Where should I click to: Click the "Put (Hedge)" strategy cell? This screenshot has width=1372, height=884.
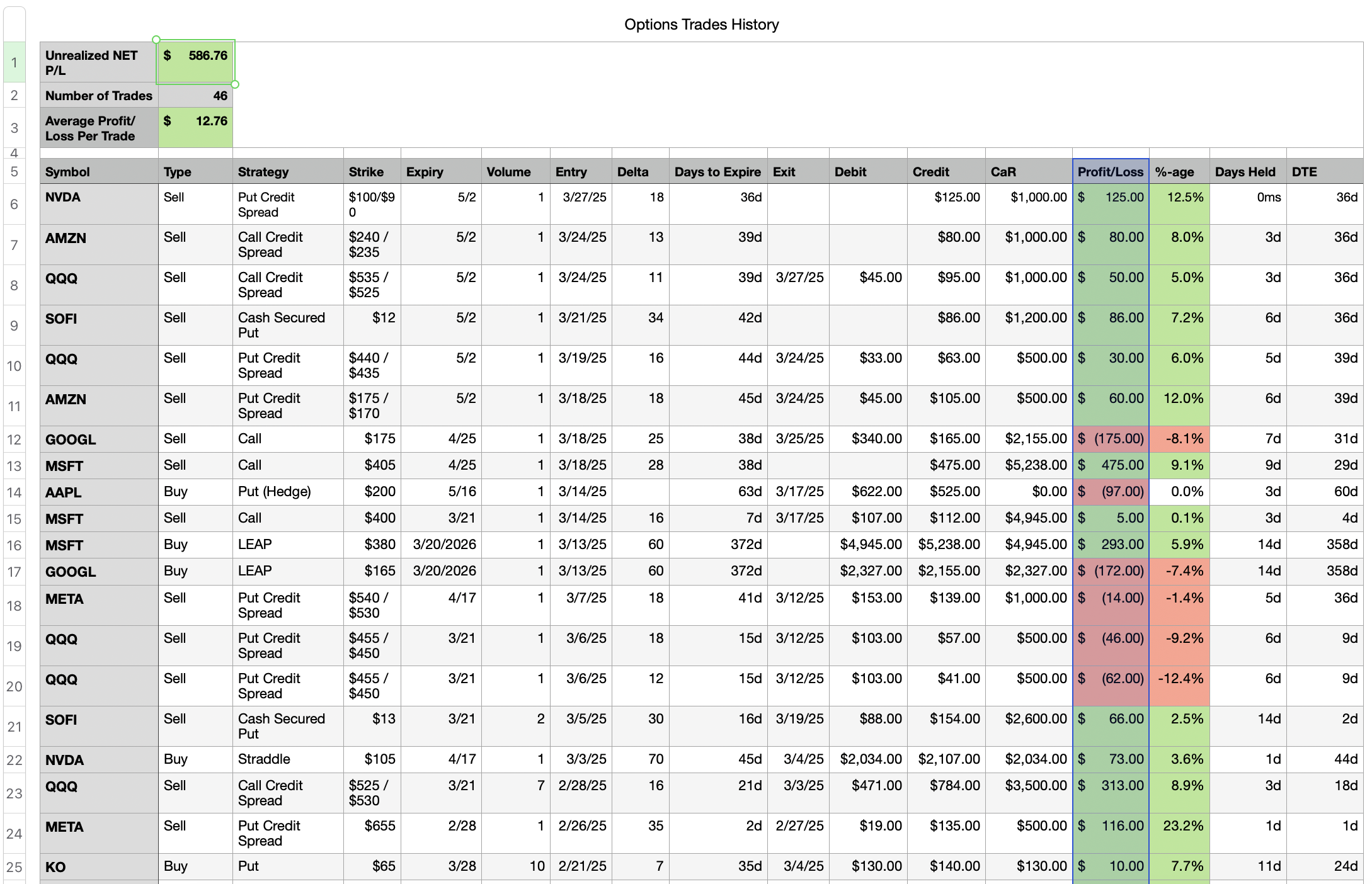(x=288, y=492)
